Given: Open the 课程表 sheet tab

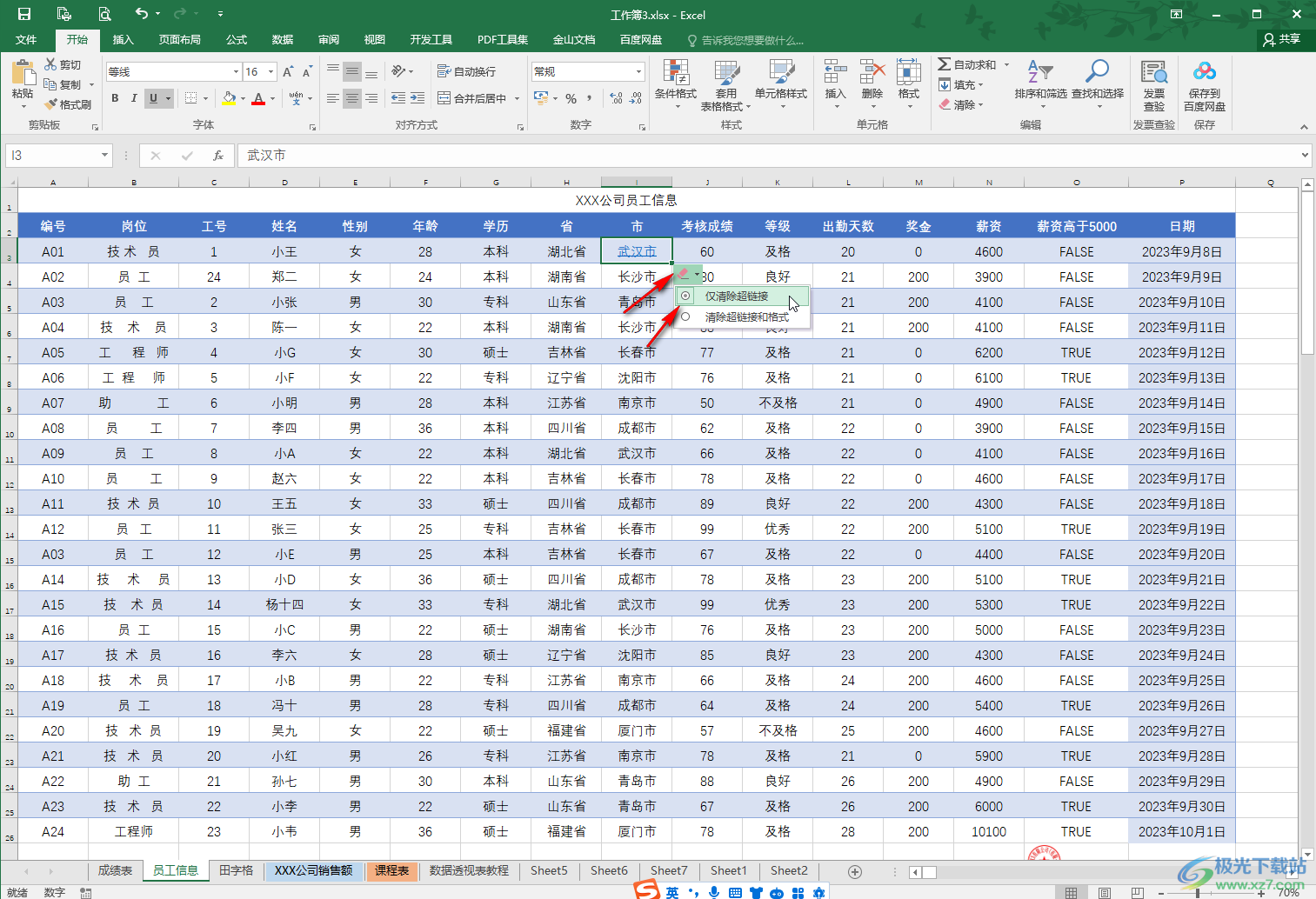Looking at the screenshot, I should tap(392, 870).
